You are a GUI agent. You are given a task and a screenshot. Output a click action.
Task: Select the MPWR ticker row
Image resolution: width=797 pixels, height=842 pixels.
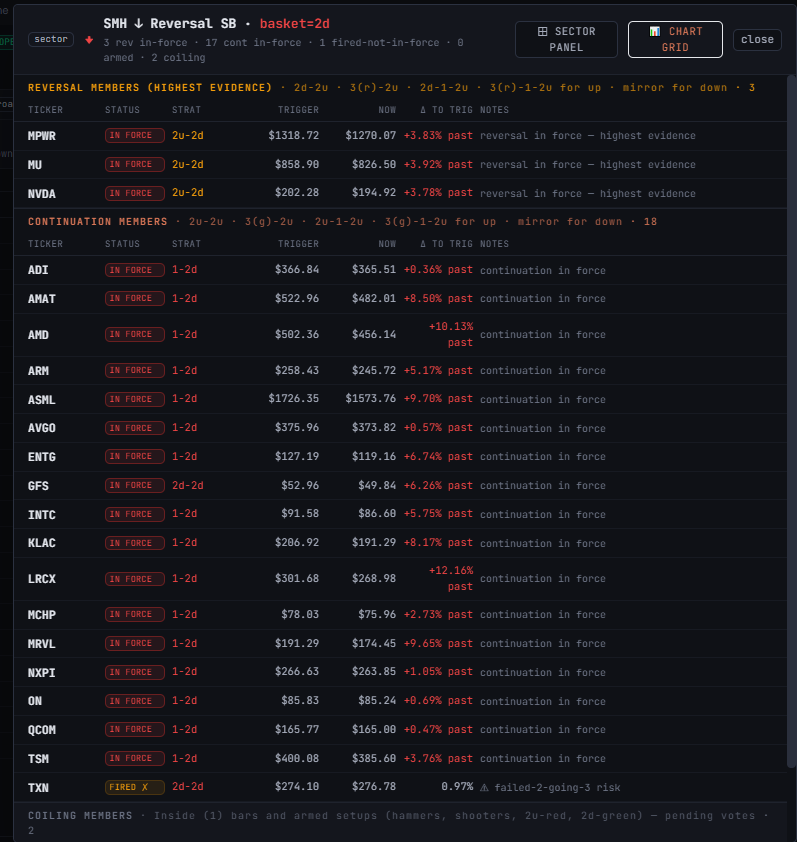tap(400, 136)
